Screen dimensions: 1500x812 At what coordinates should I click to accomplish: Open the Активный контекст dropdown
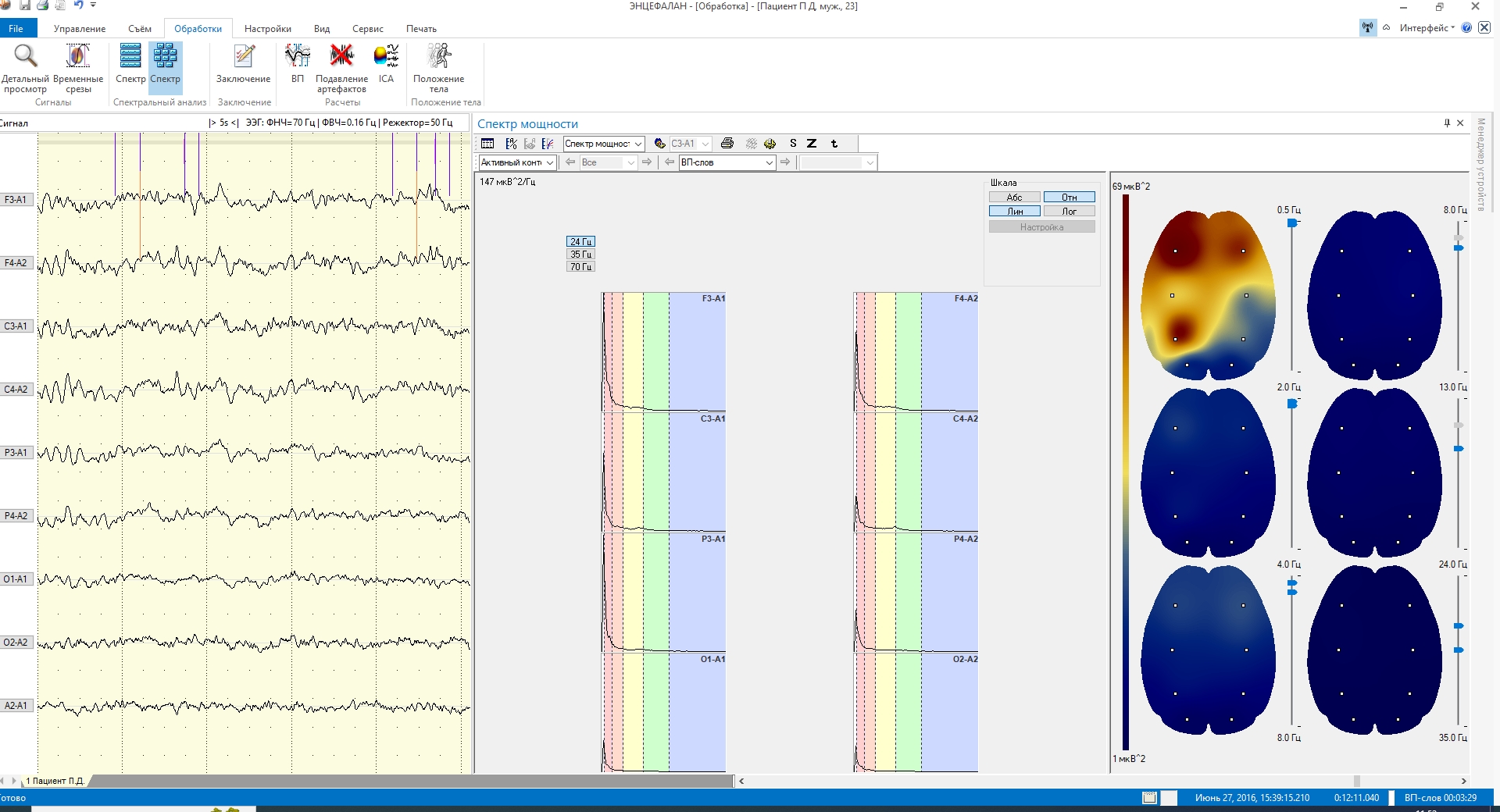[549, 162]
